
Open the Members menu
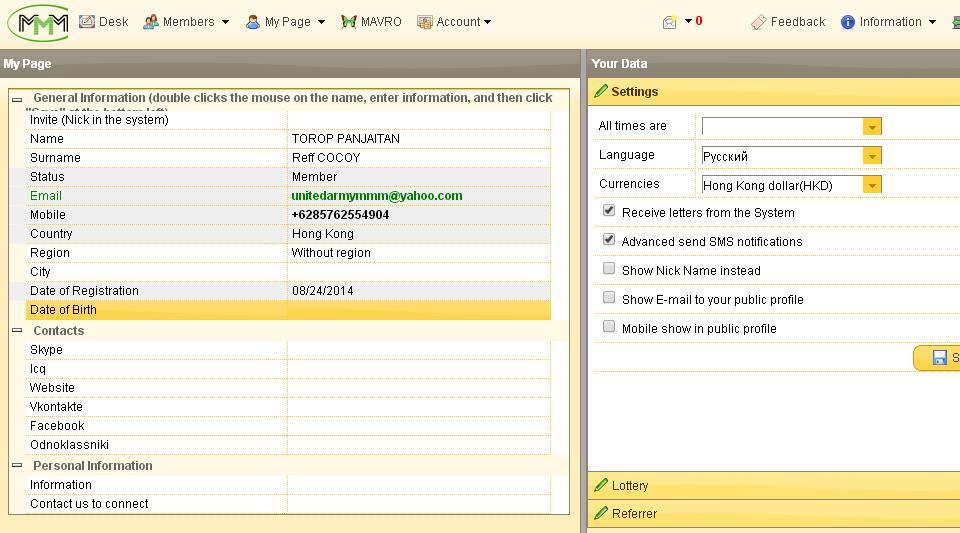[187, 22]
